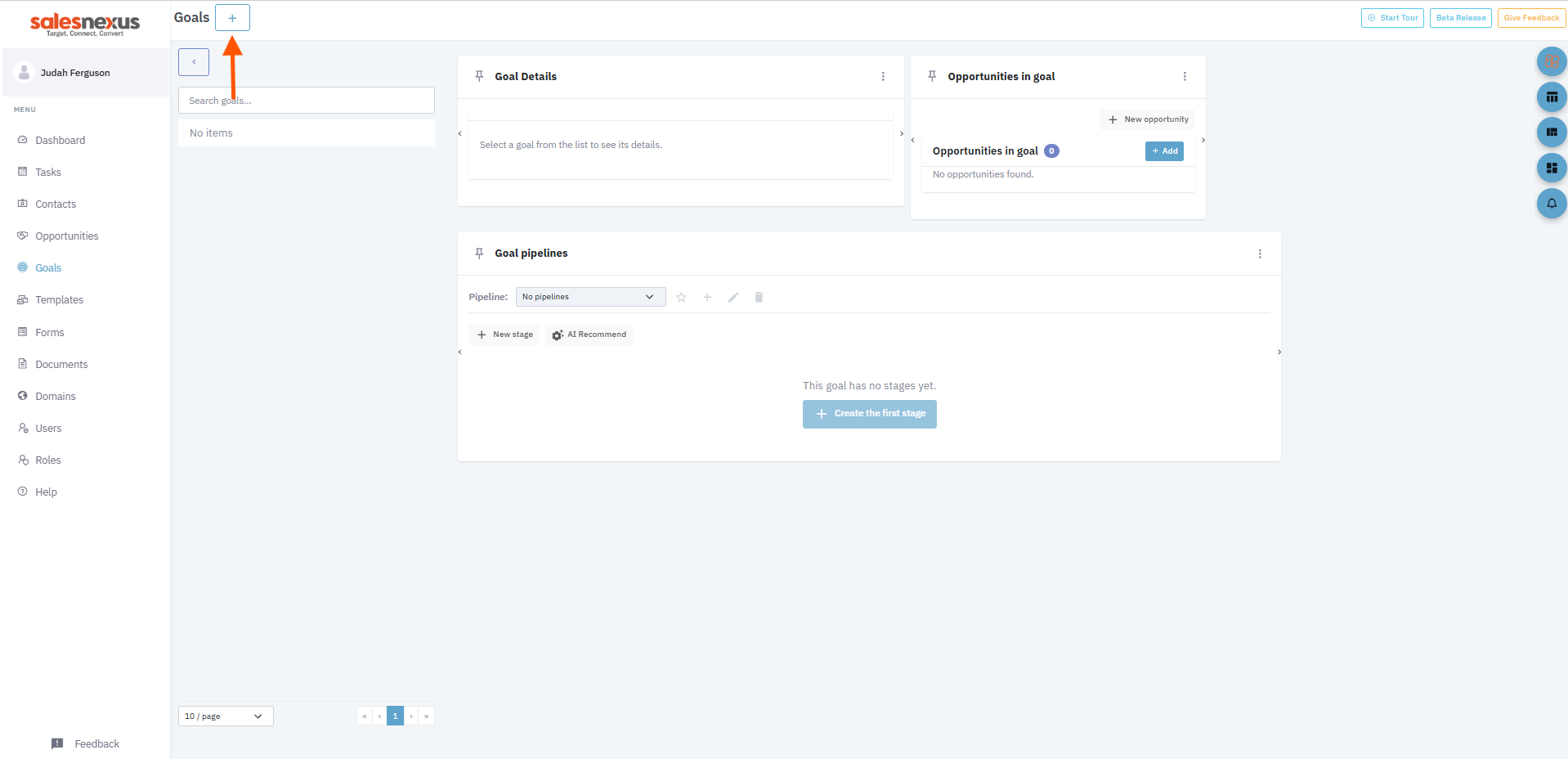The width and height of the screenshot is (1568, 759).
Task: Click the third round layout button
Action: [1552, 132]
